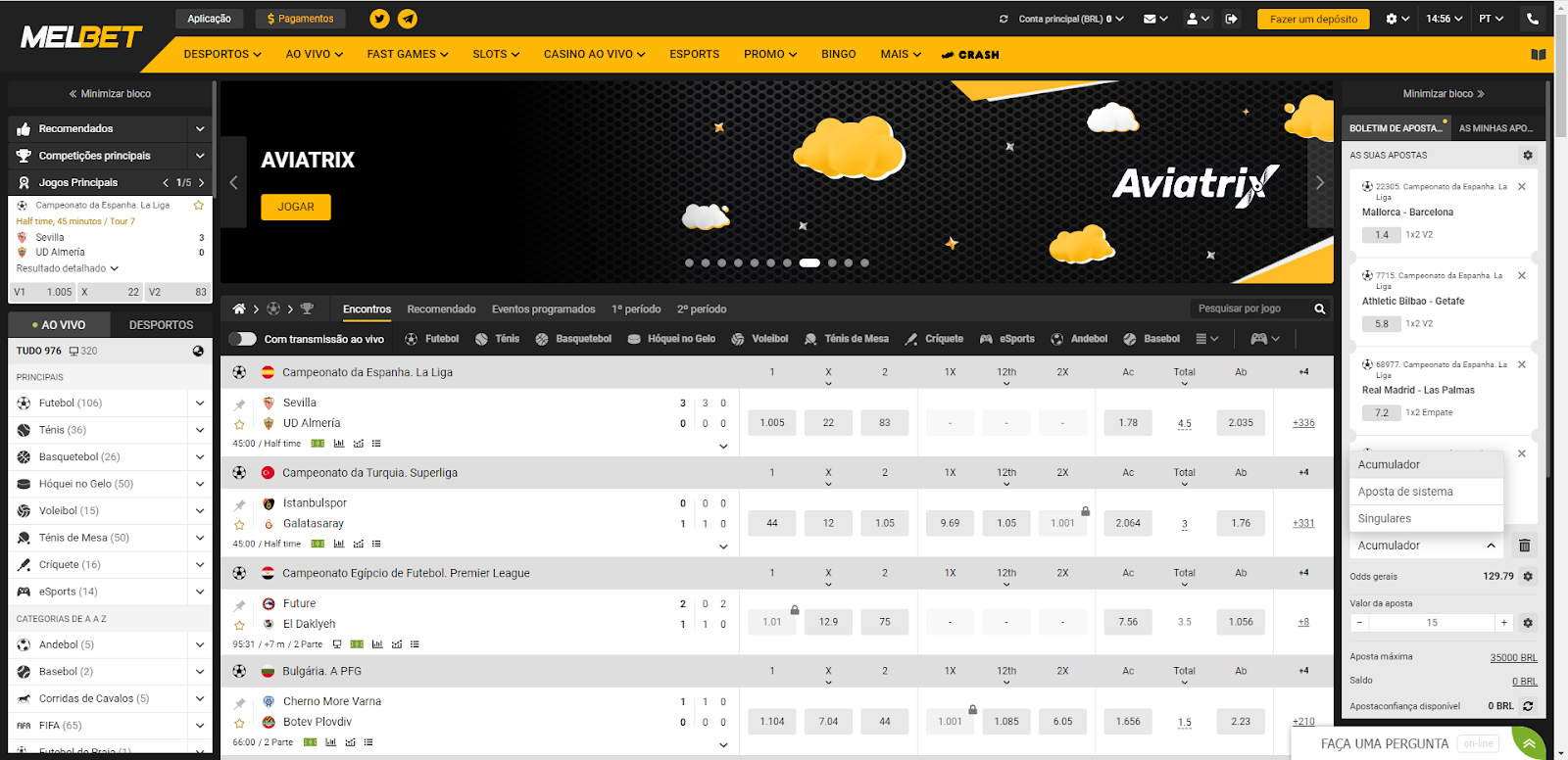Toggle Com transmissão ao vivo switch
The height and width of the screenshot is (760, 1568).
(242, 339)
